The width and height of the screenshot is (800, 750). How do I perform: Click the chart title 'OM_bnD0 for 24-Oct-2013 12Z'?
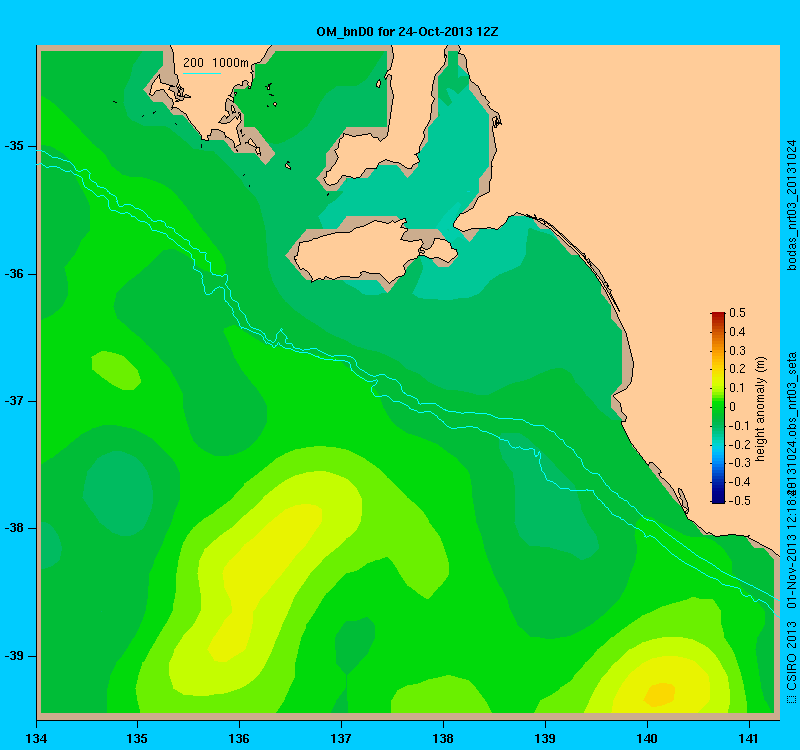click(407, 32)
